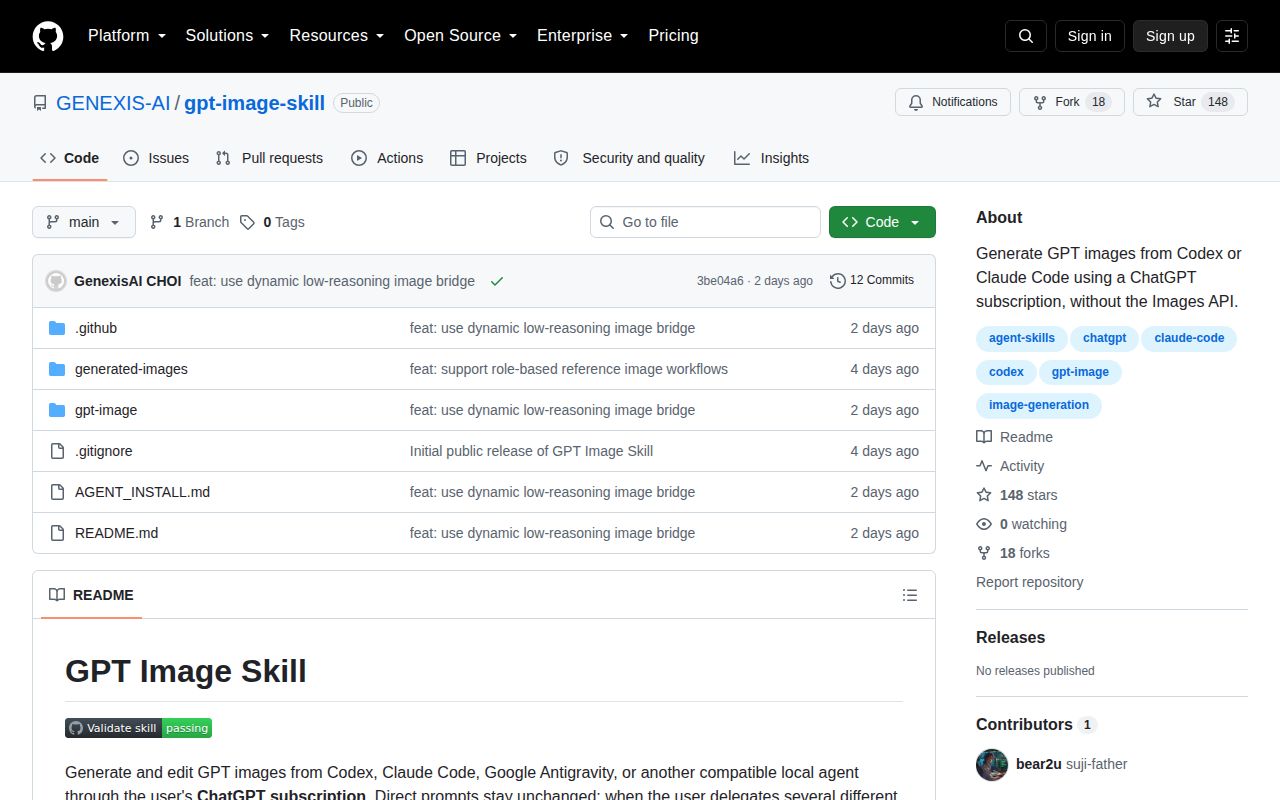Open the Contributors heading link
This screenshot has width=1280, height=800.
point(1036,724)
